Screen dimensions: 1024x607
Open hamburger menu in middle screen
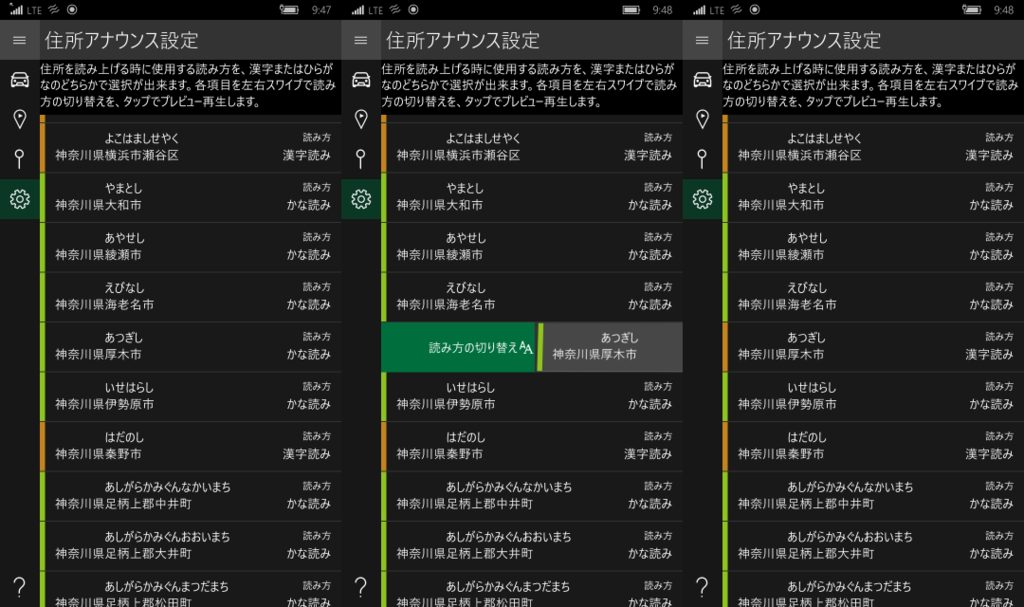click(x=361, y=41)
